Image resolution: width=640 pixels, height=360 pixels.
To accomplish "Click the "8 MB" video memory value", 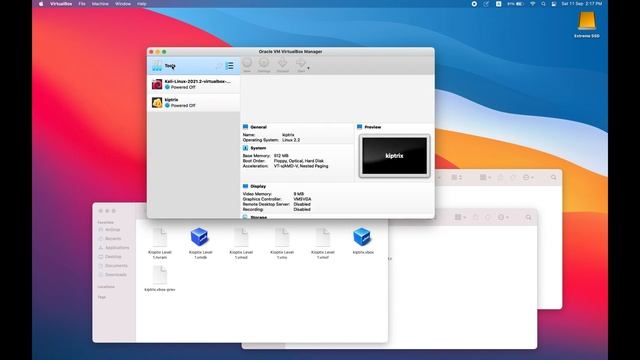I will [x=299, y=194].
